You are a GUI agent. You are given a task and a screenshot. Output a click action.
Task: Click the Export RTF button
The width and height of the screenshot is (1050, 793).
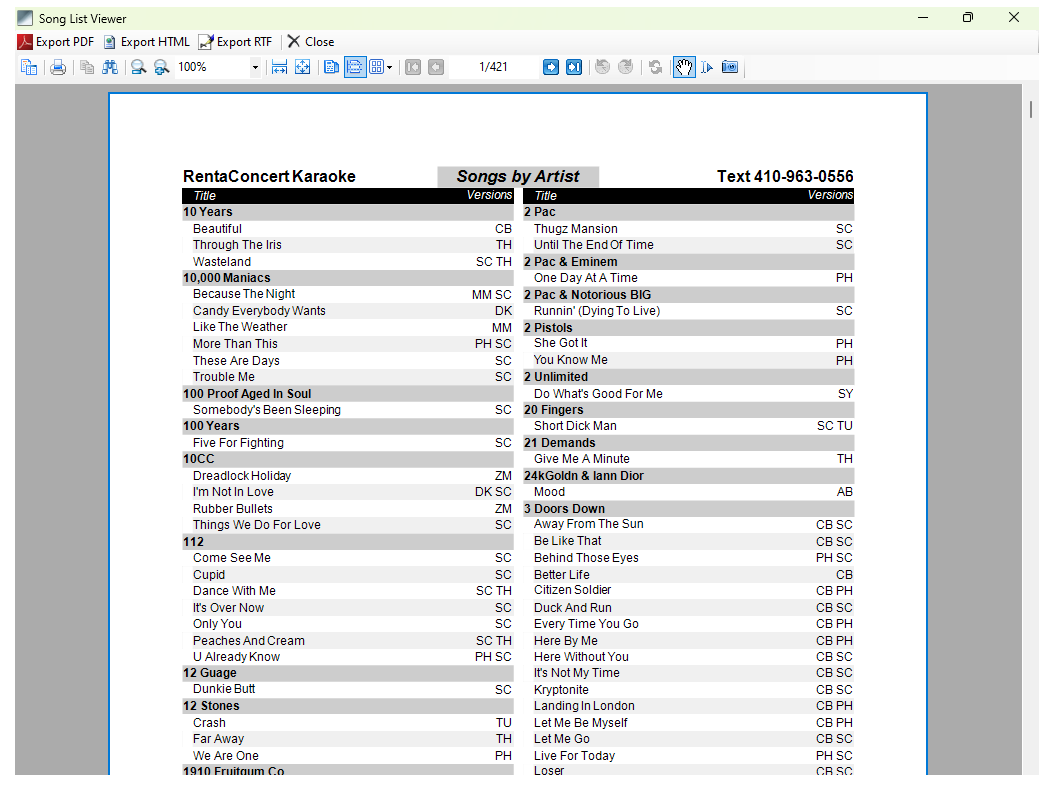point(235,42)
